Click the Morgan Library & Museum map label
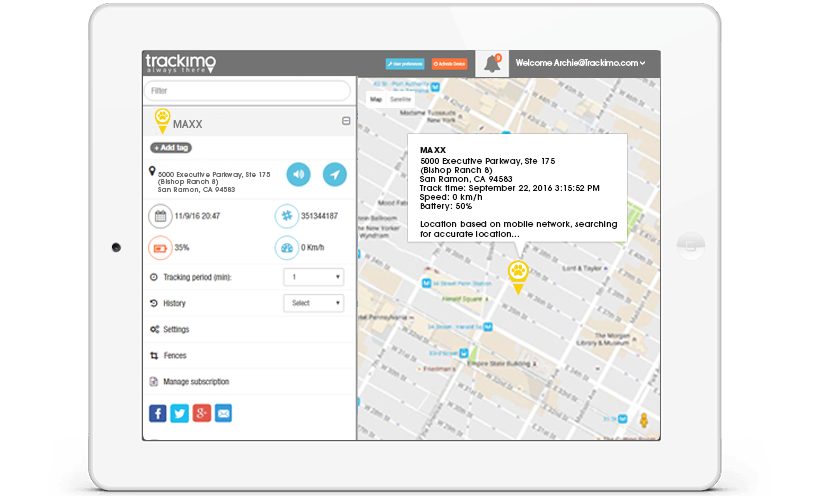 click(x=604, y=339)
